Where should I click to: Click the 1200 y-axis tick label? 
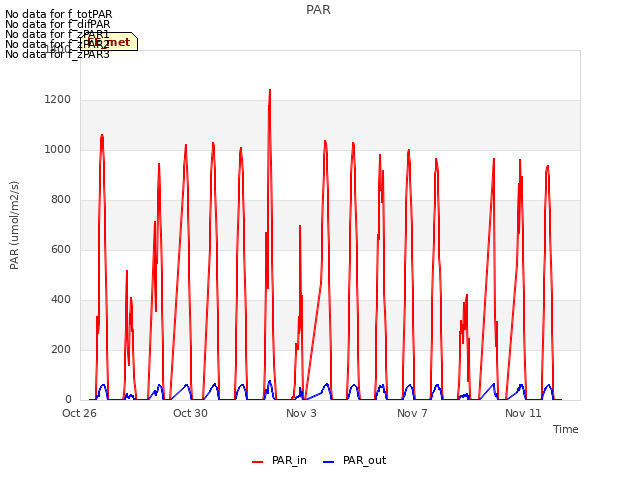[x=58, y=100]
